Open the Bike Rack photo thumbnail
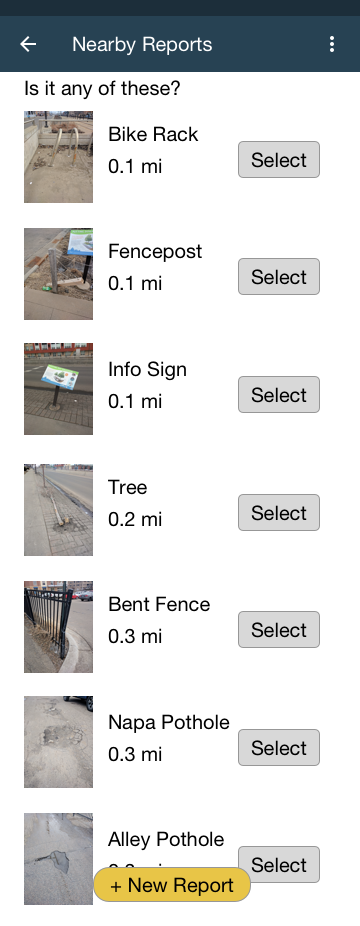360x926 pixels. click(x=58, y=157)
